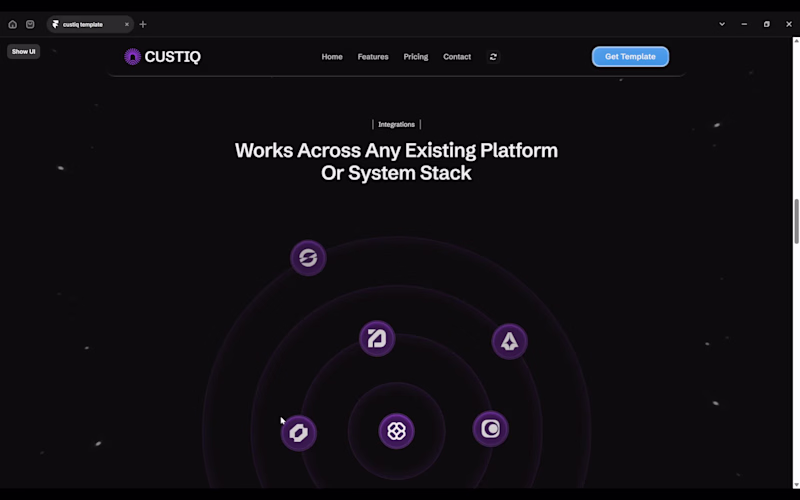This screenshot has width=800, height=500.
Task: Click the scrollbar down arrow
Action: click(x=796, y=485)
